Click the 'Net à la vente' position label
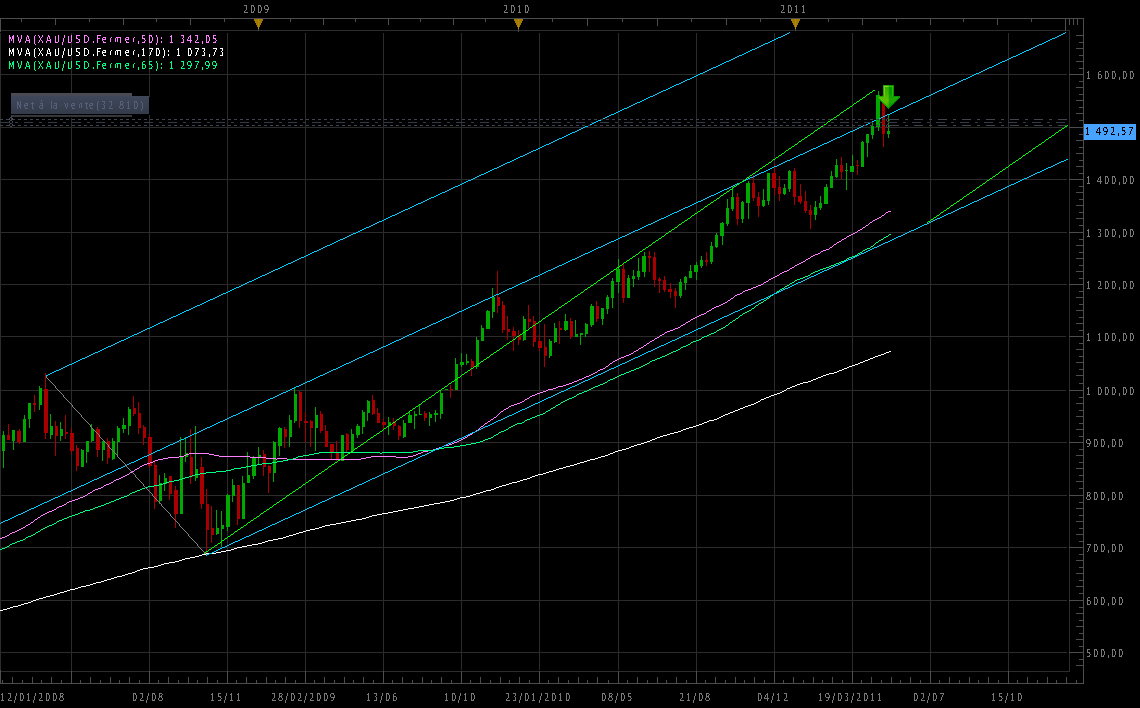 (80, 105)
